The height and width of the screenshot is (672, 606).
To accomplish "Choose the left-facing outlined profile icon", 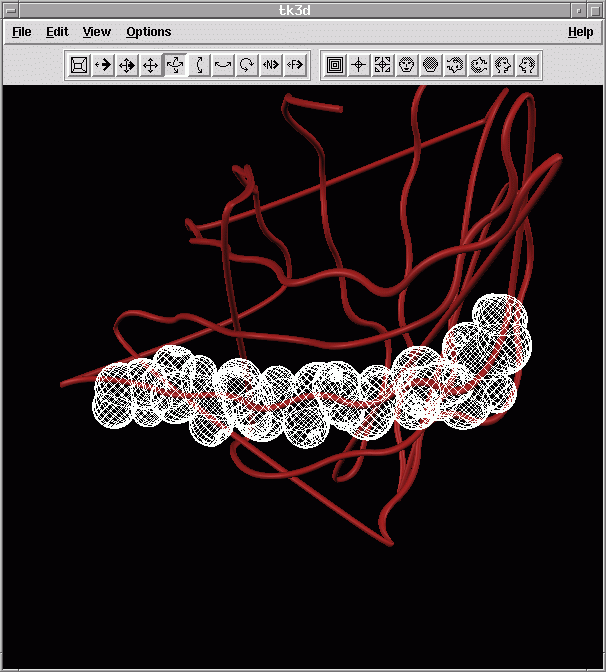I will [x=503, y=65].
